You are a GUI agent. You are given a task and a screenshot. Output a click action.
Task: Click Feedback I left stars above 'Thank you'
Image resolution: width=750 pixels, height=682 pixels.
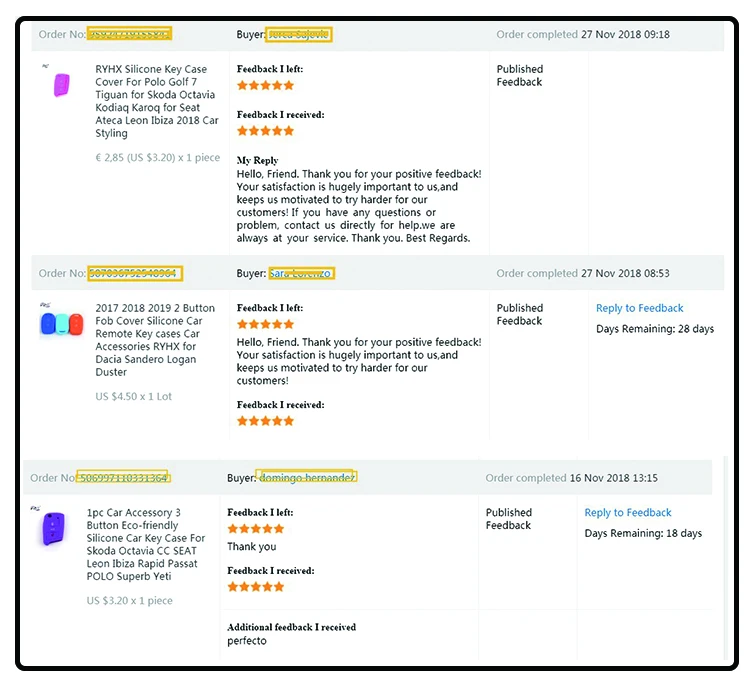256,529
